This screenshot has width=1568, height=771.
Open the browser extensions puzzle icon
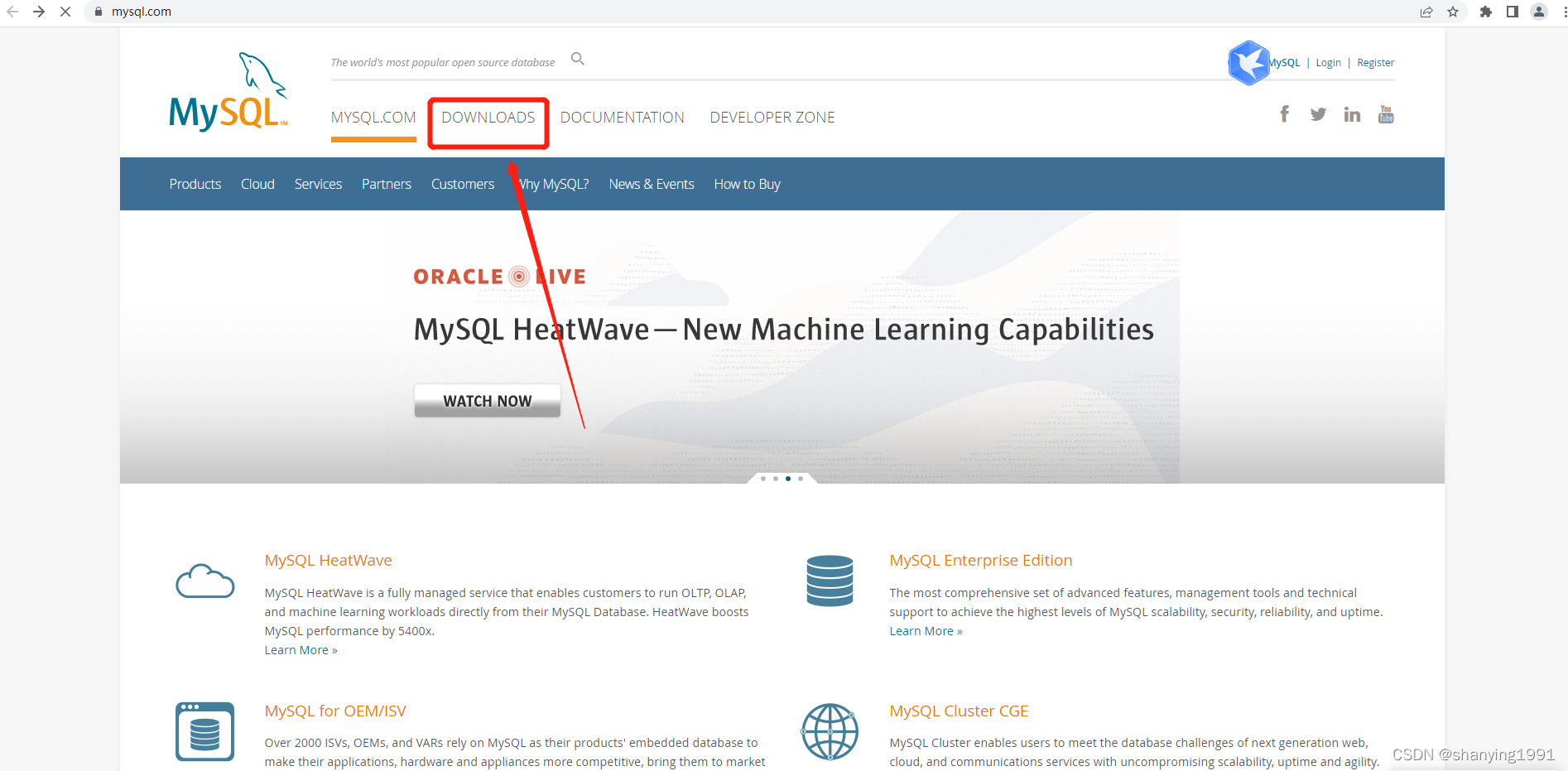[x=1486, y=12]
